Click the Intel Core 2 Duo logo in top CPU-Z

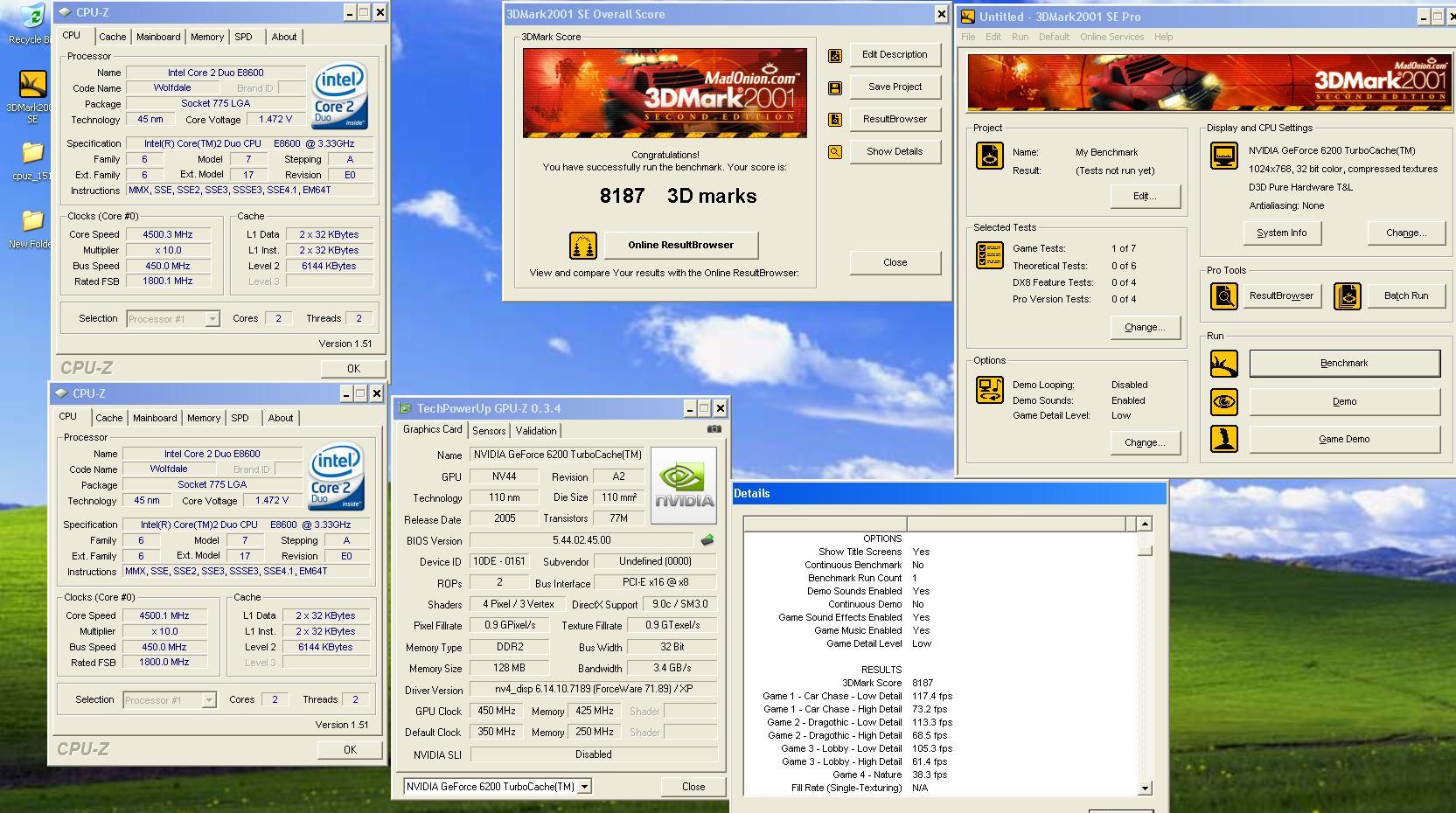pos(339,95)
